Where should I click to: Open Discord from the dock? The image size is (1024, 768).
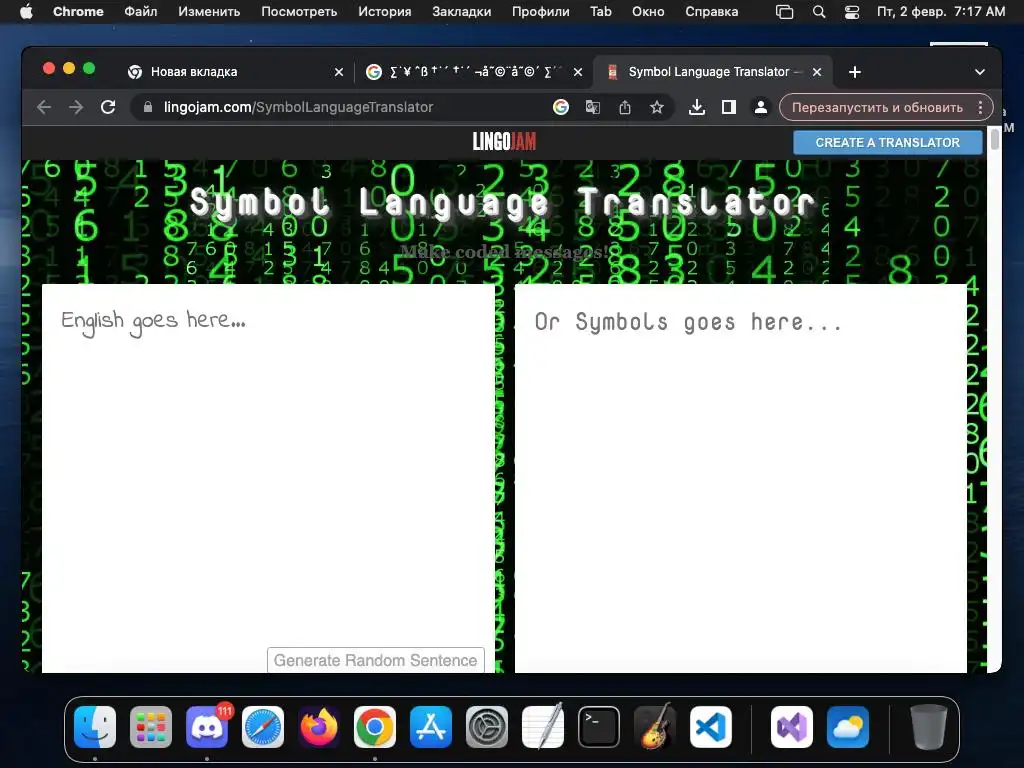[x=207, y=726]
